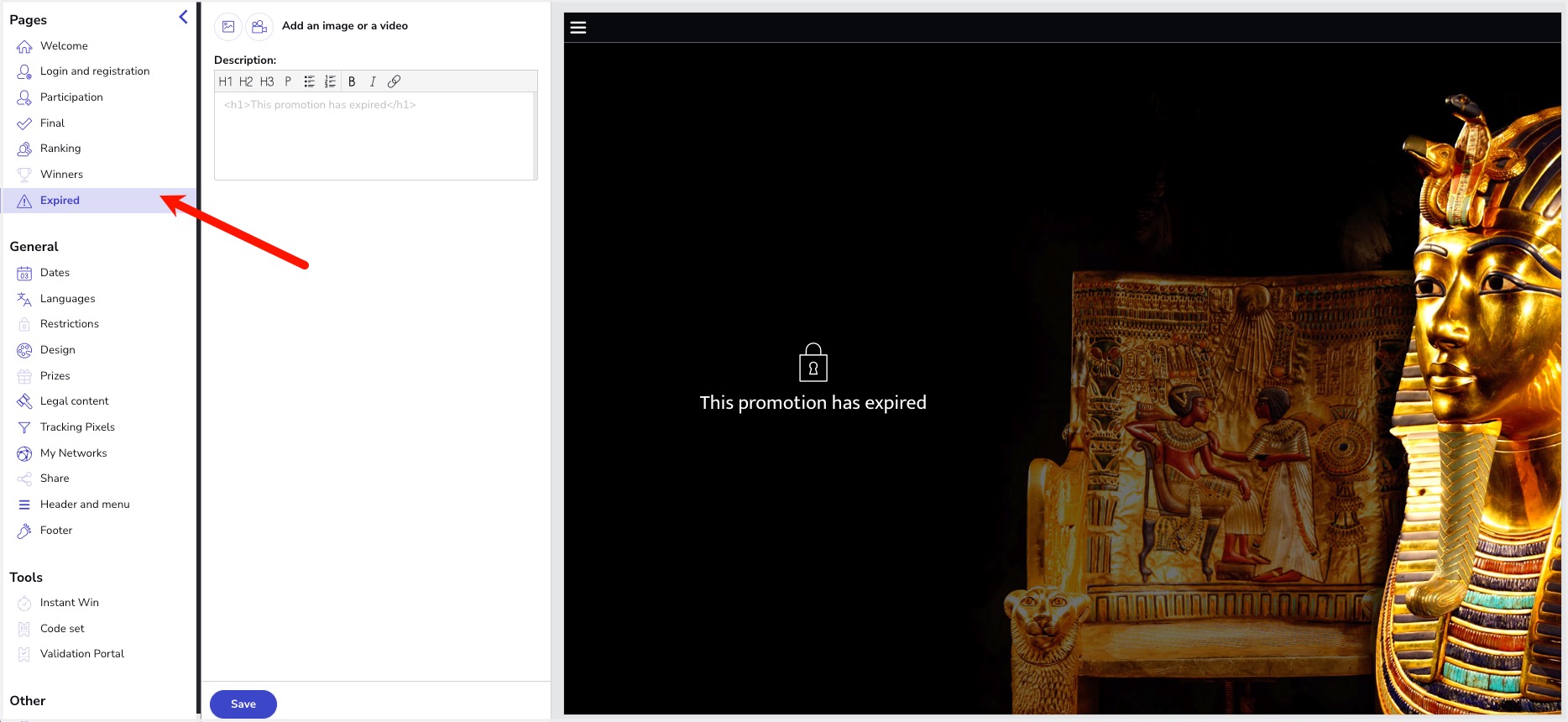Click the Share nodes icon
Image resolution: width=1568 pixels, height=722 pixels.
tap(24, 479)
